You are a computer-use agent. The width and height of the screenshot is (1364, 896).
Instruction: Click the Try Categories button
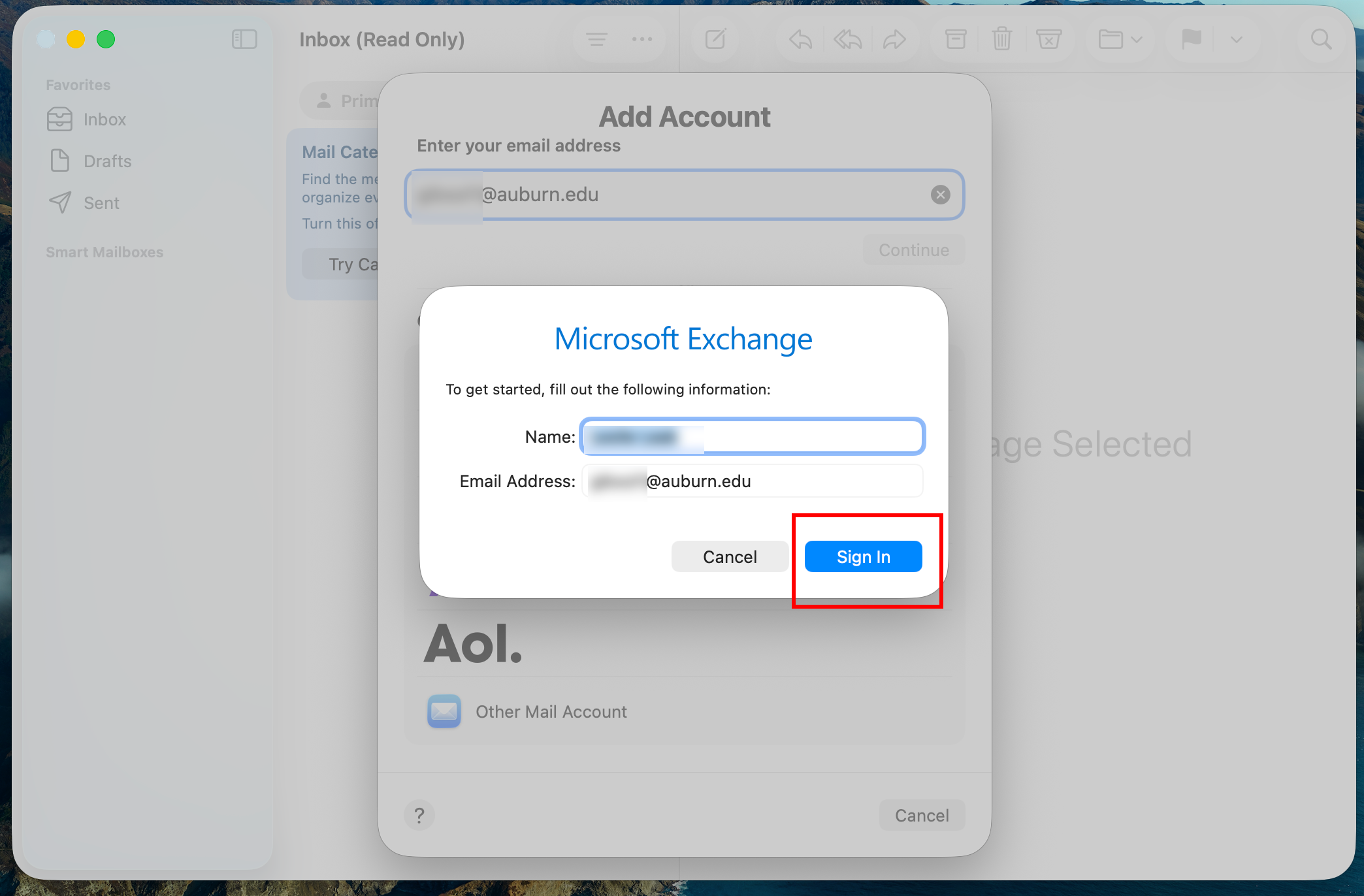pyautogui.click(x=340, y=264)
